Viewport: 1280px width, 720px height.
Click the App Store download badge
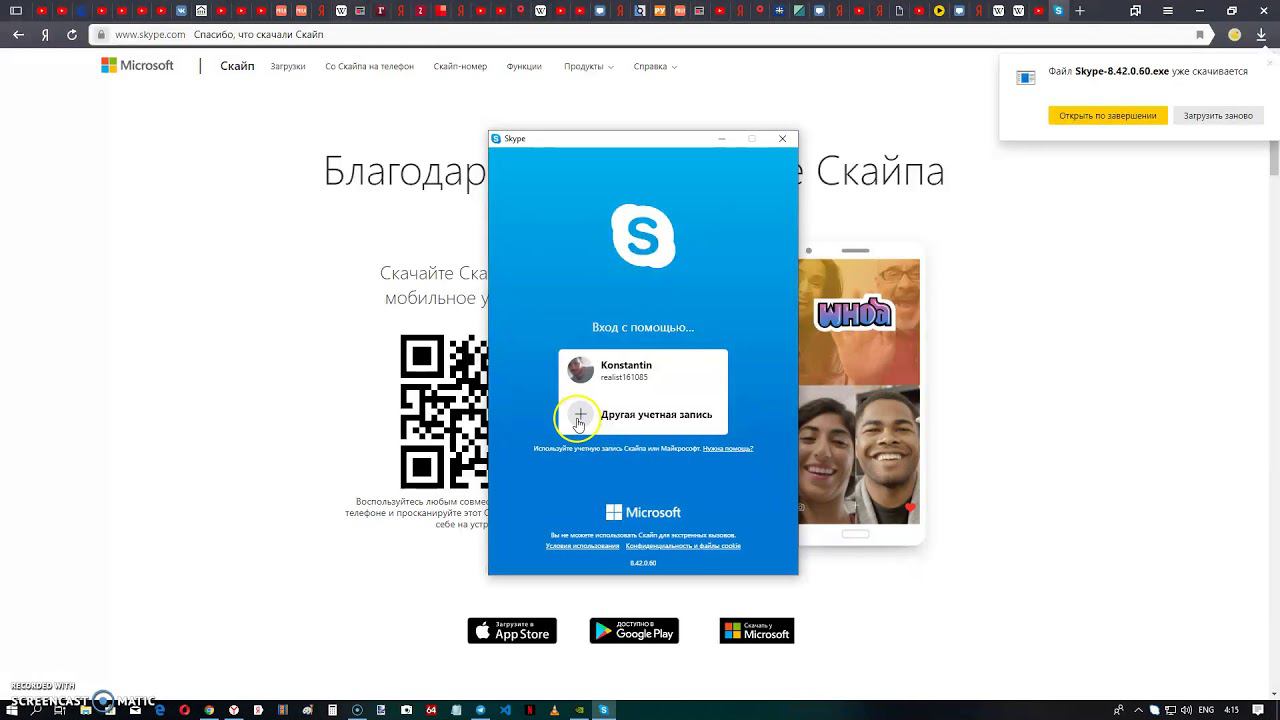(x=512, y=631)
